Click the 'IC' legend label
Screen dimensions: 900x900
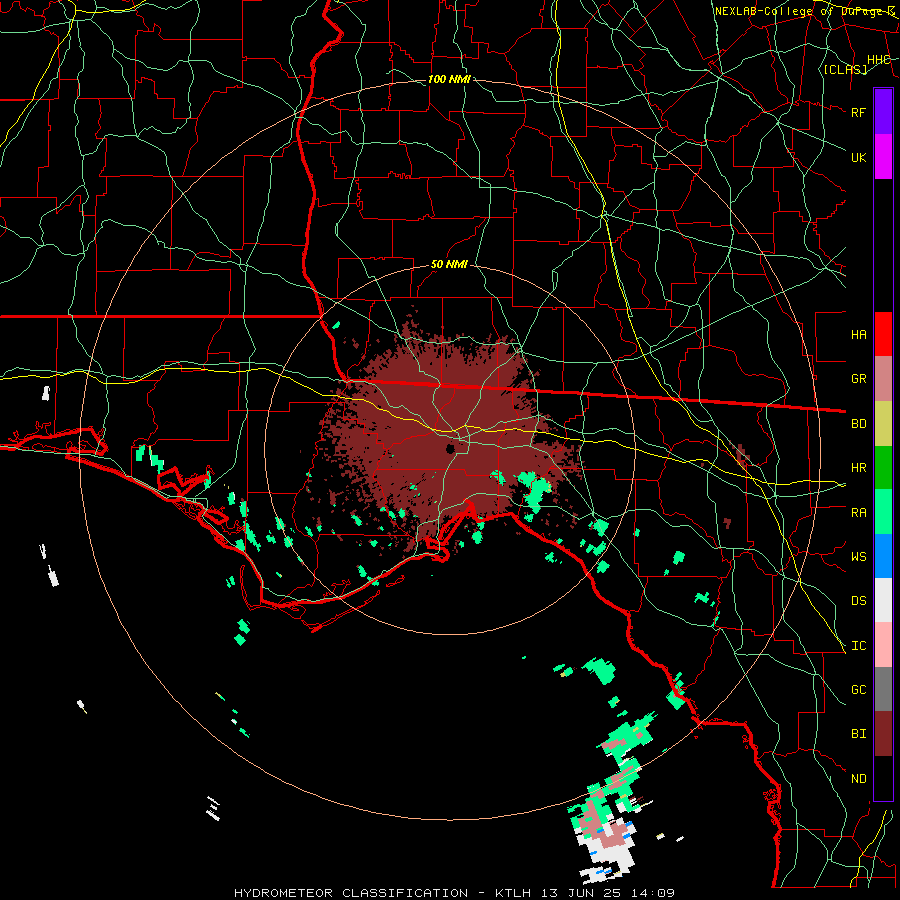click(858, 646)
